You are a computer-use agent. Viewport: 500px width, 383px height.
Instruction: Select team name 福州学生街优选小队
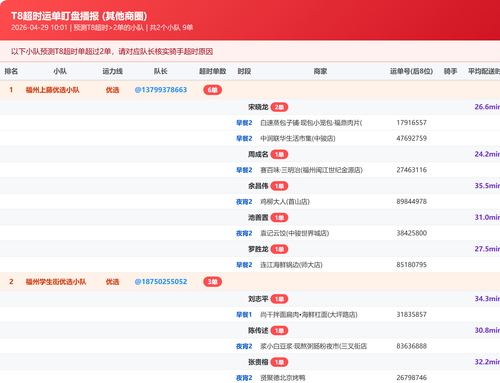tap(56, 282)
